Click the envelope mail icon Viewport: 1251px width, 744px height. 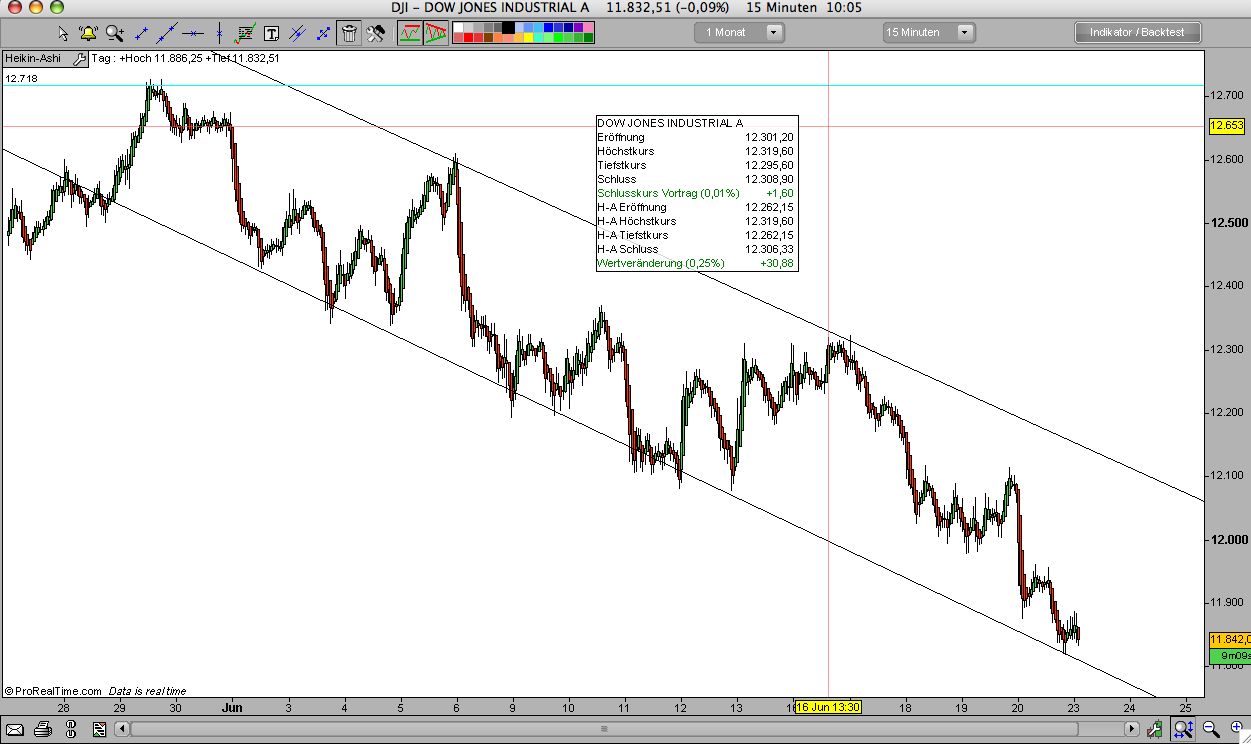coord(15,729)
